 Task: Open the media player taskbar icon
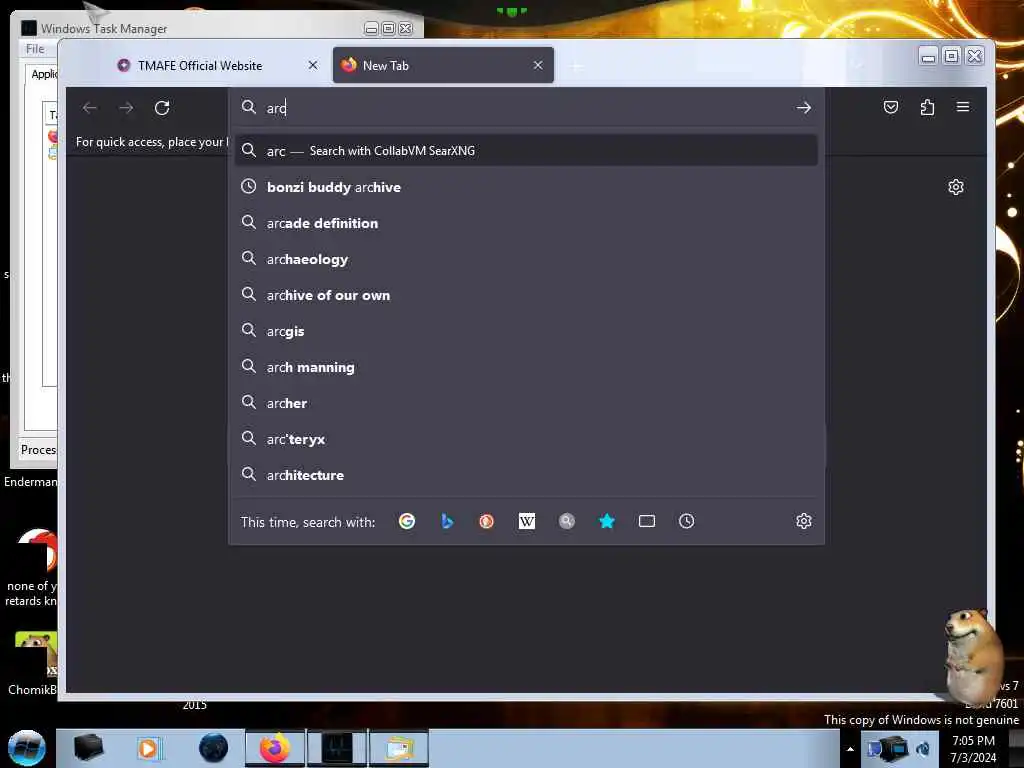click(x=148, y=748)
